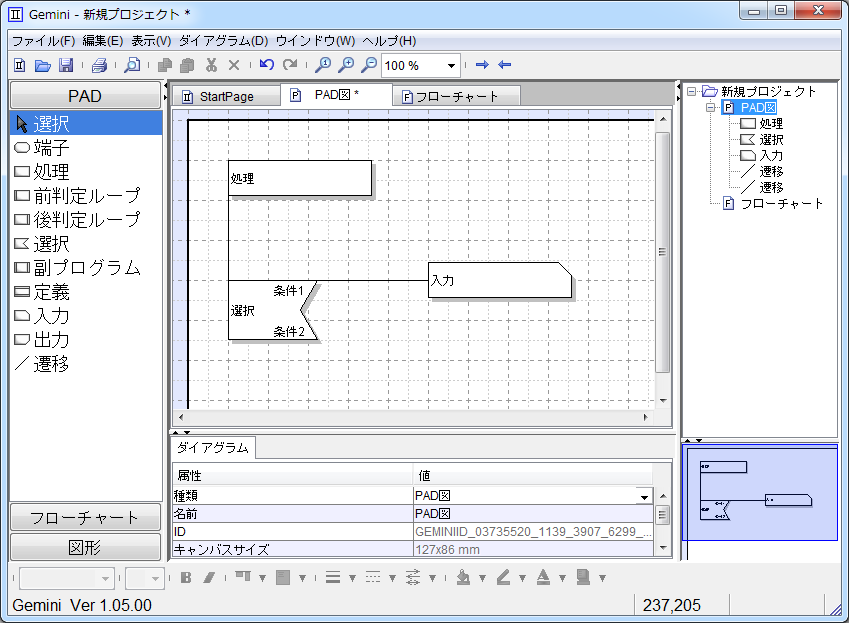Click the copy icon in the toolbar
The width and height of the screenshot is (849, 623).
pos(165,65)
